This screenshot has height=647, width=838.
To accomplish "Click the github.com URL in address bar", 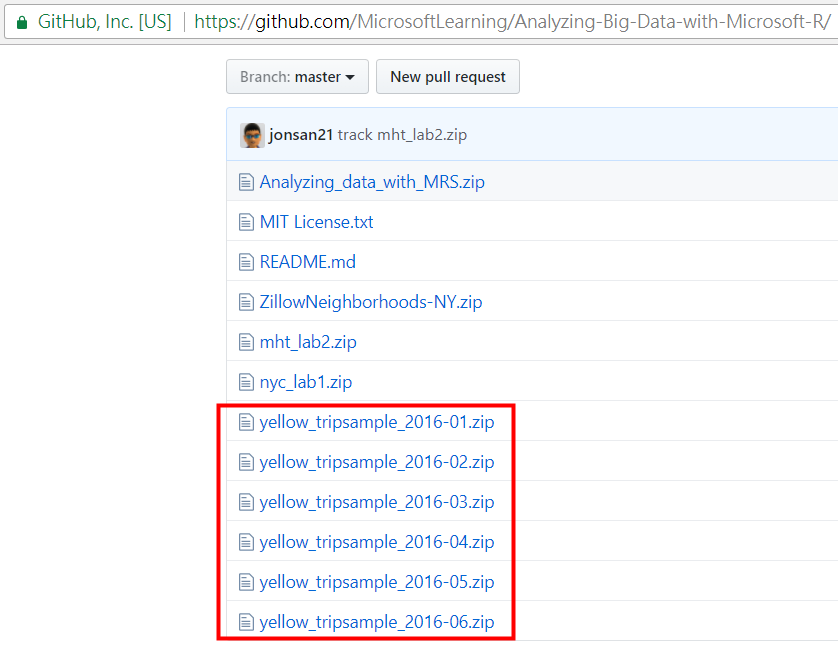I will point(512,22).
